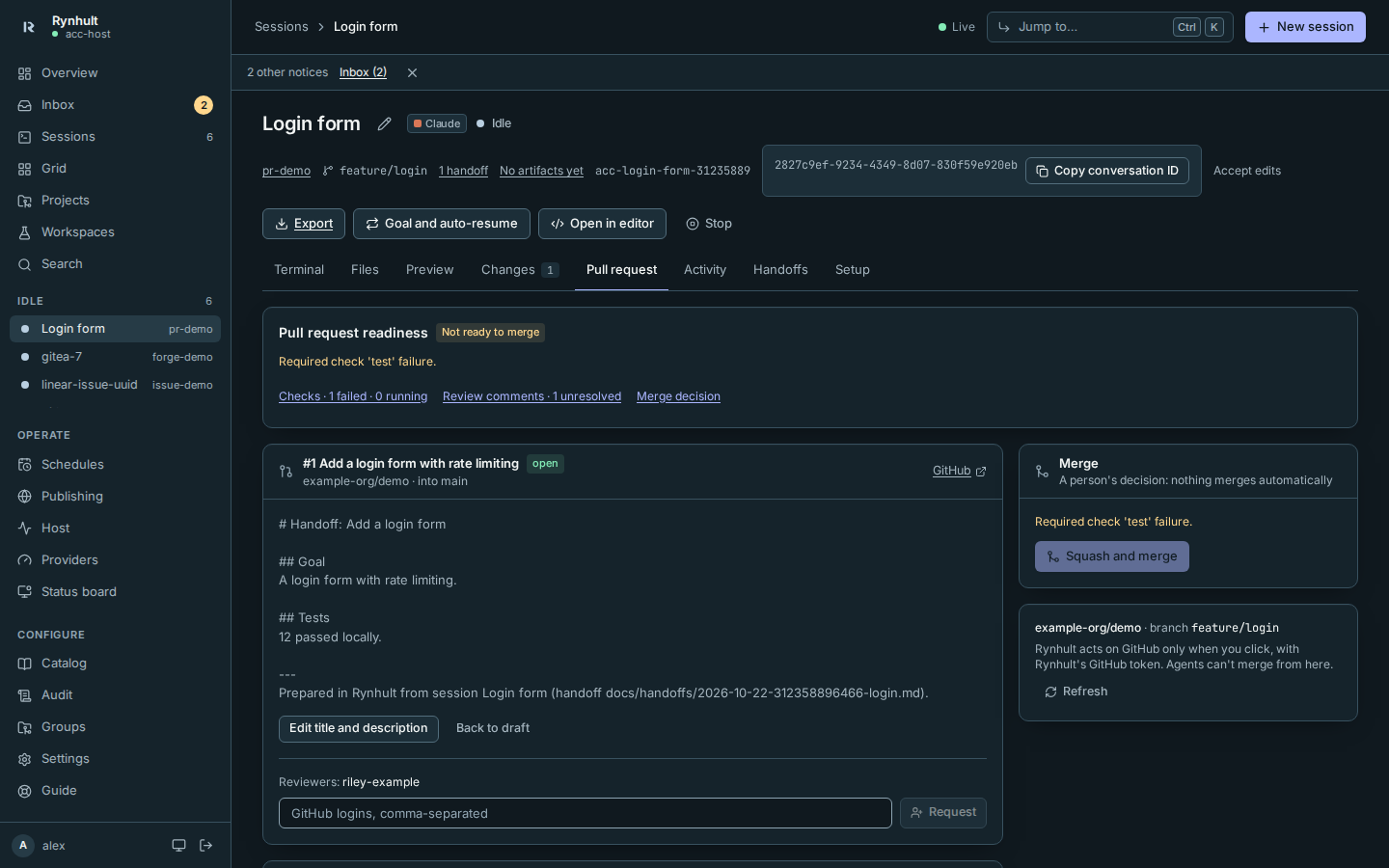Click the monitor icon next to alex
Image resolution: width=1389 pixels, height=868 pixels.
click(x=178, y=846)
